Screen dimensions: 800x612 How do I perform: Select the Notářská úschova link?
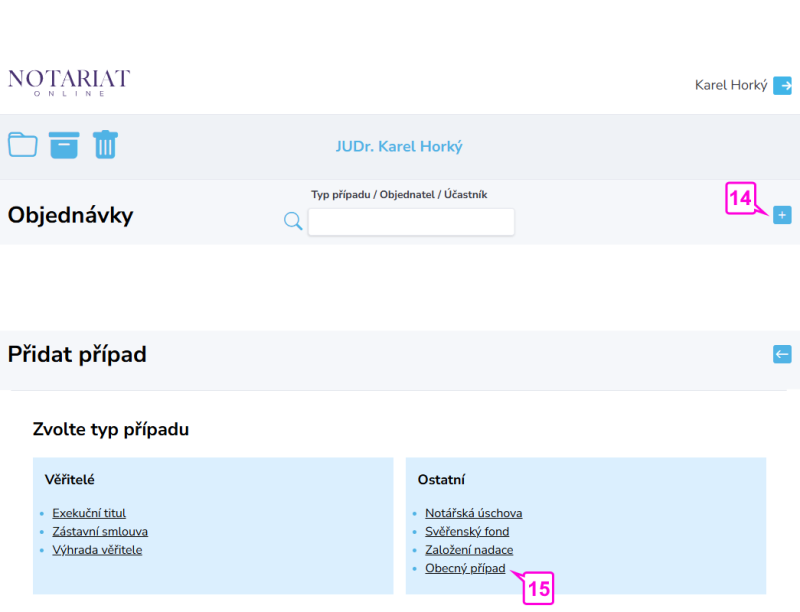[473, 513]
